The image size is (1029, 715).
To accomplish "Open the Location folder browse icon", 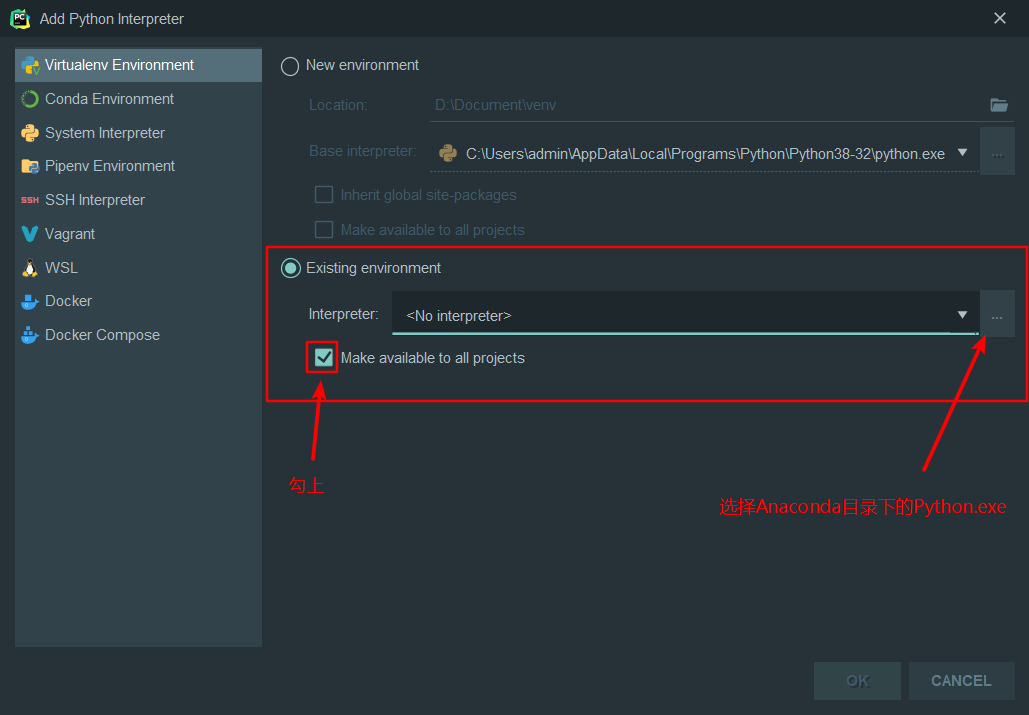I will pos(999,105).
